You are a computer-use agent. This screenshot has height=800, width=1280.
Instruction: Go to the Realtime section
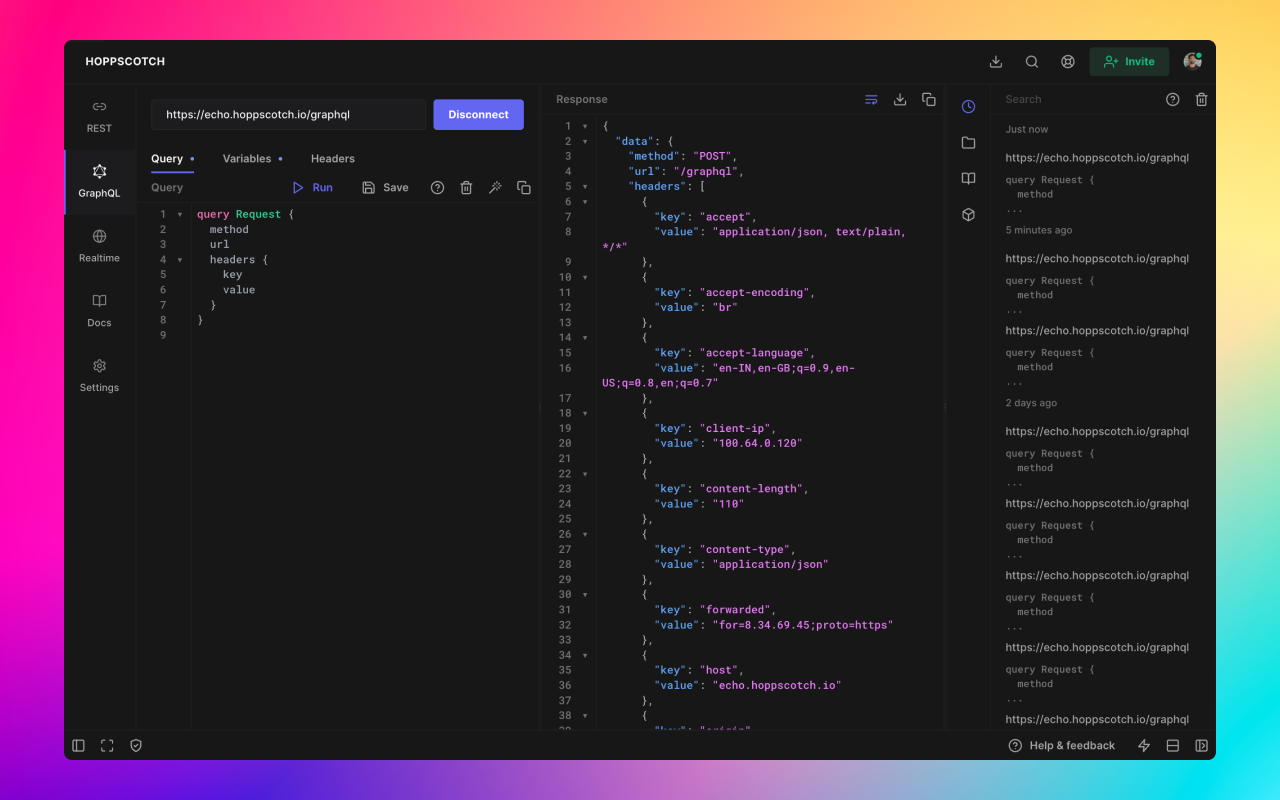click(99, 247)
